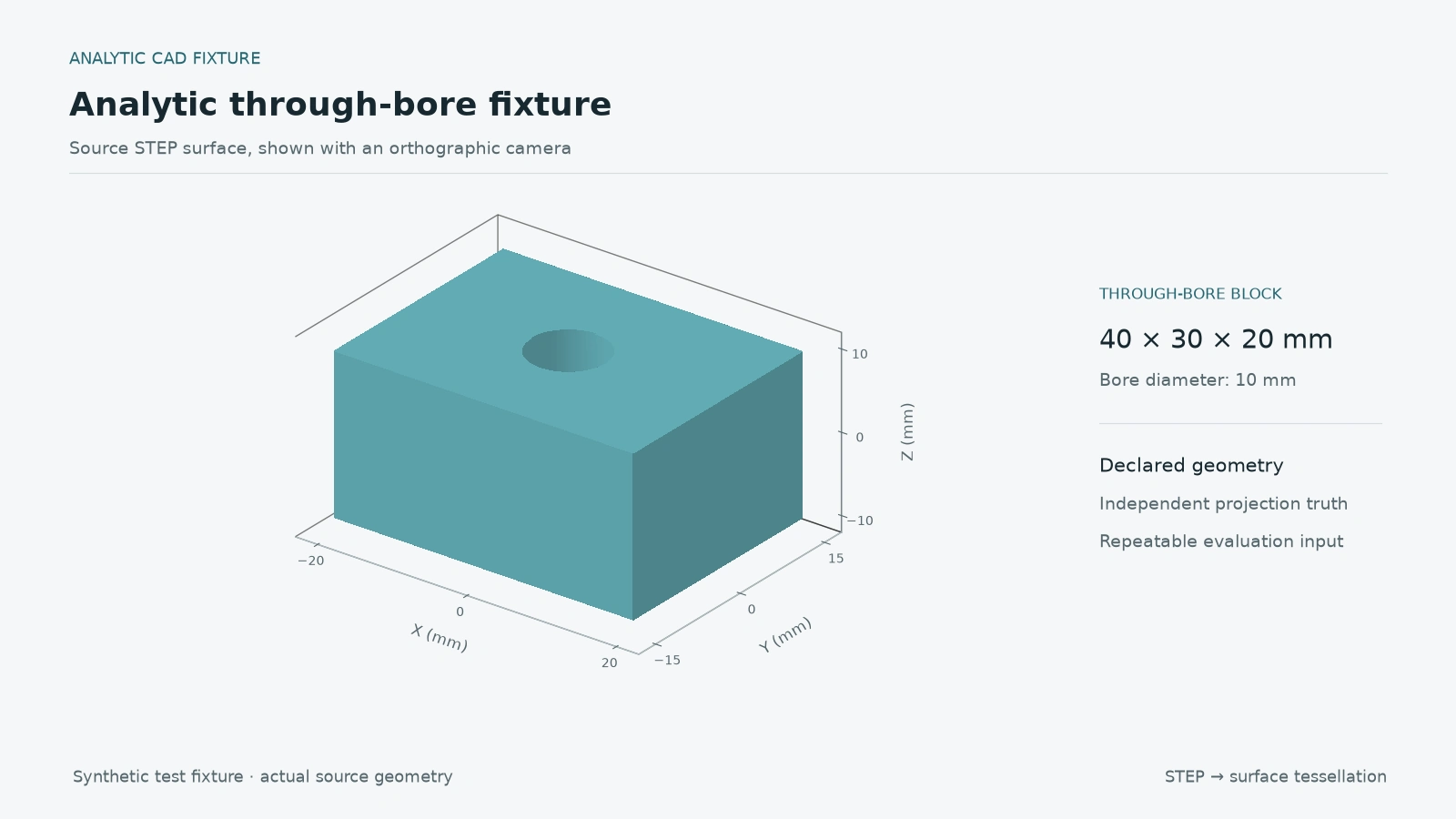This screenshot has width=1456, height=819.
Task: Click the 'THROUGH-BORE BLOCK' label
Action: (x=1190, y=294)
